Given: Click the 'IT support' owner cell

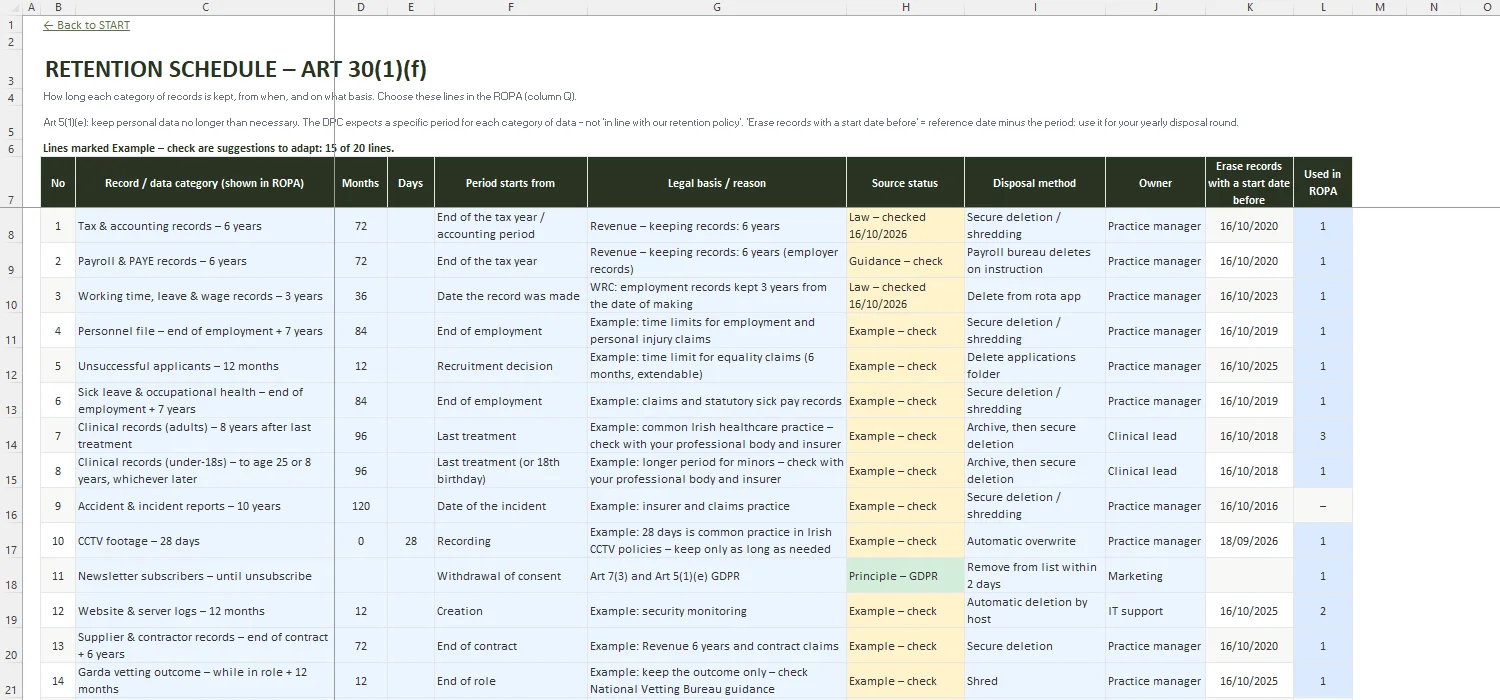Looking at the screenshot, I should [x=1155, y=611].
